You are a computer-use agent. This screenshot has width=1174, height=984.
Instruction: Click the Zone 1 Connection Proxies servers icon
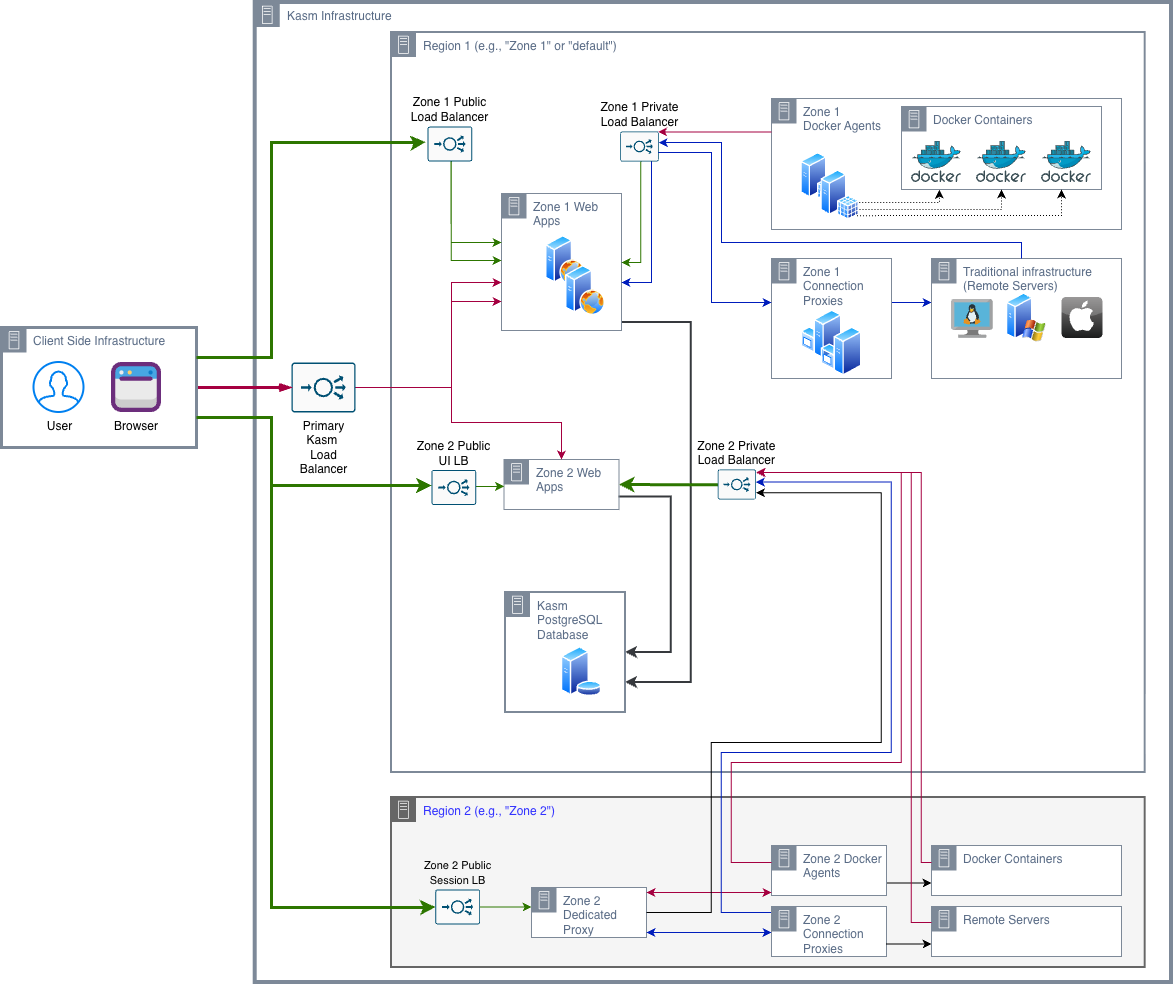[831, 343]
